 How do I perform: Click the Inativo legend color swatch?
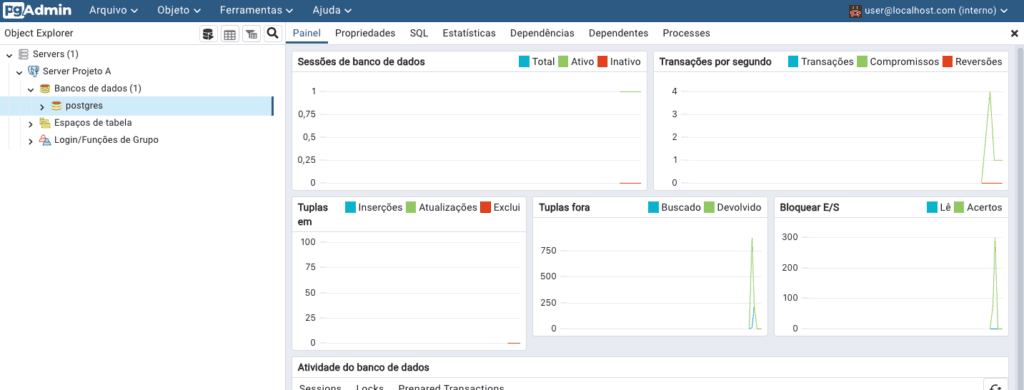[x=602, y=61]
